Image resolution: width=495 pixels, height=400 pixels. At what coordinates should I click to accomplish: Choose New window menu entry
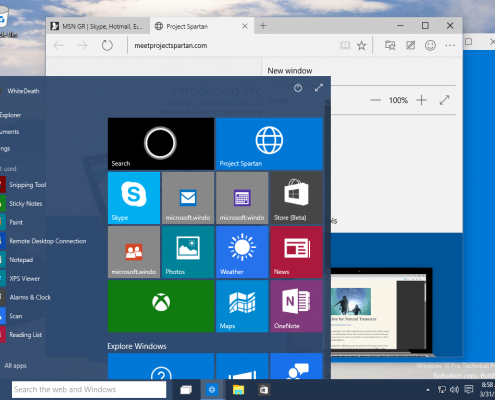[x=290, y=71]
